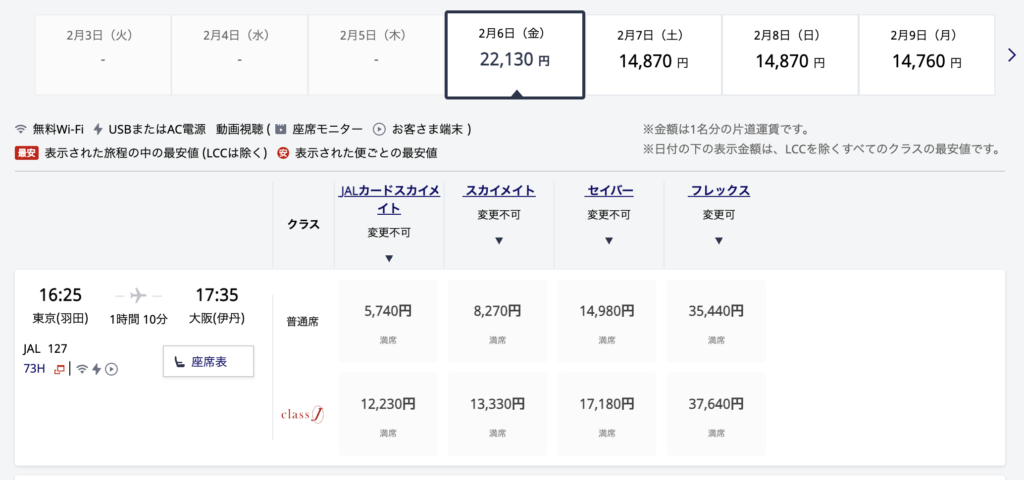Choose the 12,230円 Class J fare cell
The image size is (1024, 480).
(389, 414)
